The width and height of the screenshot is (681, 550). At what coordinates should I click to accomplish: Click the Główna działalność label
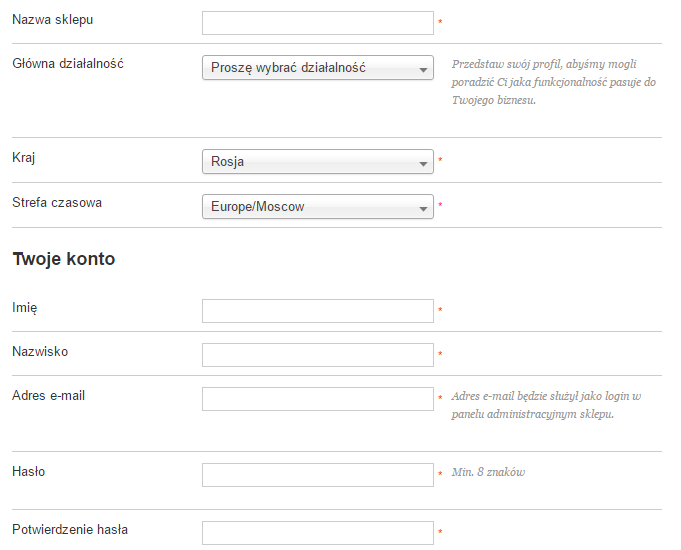pos(68,64)
